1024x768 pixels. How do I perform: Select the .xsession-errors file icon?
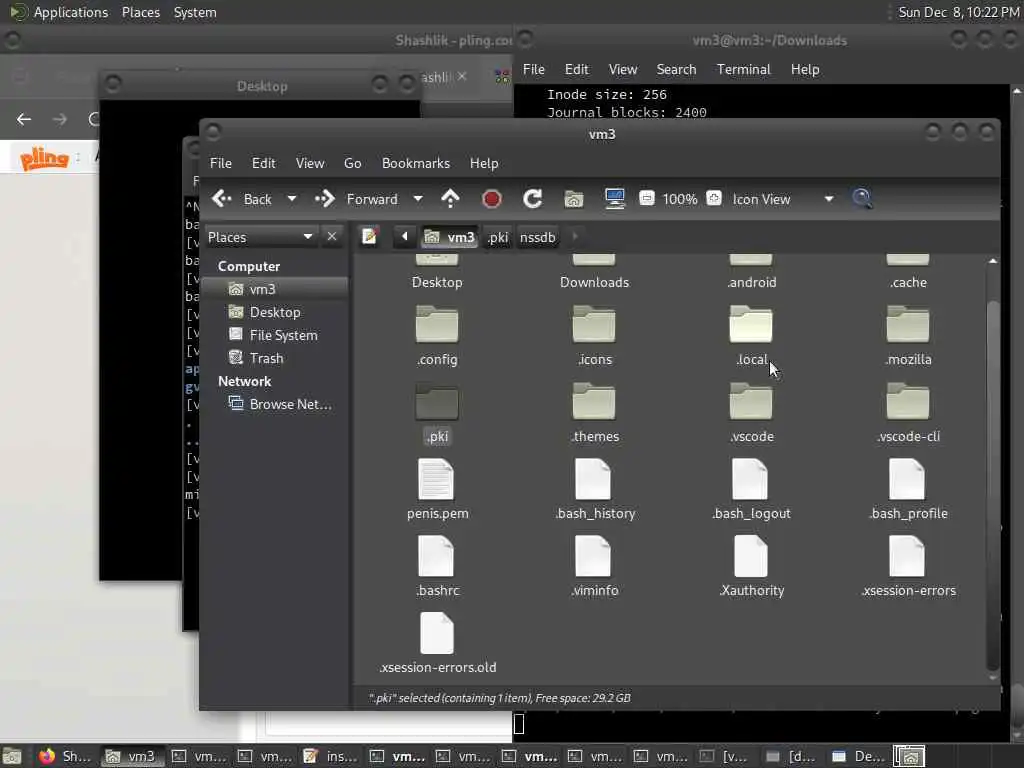(x=907, y=556)
